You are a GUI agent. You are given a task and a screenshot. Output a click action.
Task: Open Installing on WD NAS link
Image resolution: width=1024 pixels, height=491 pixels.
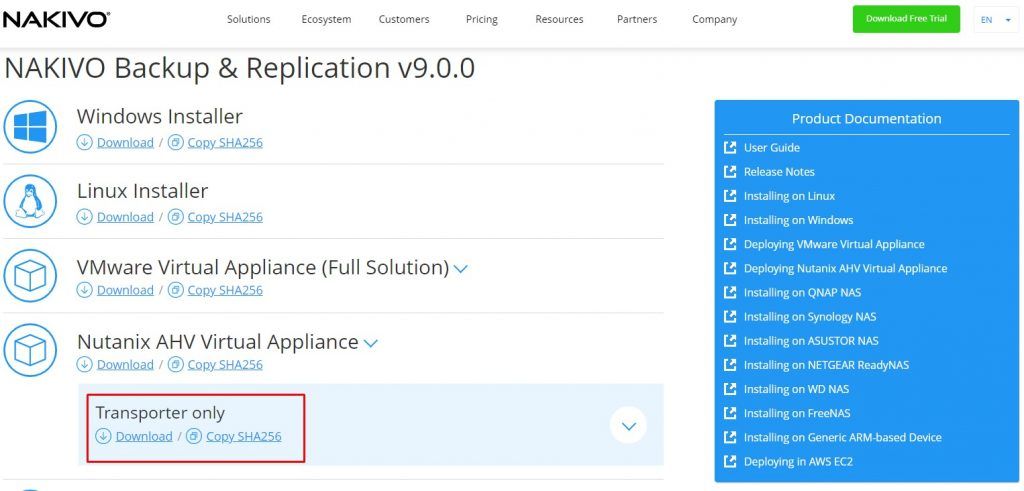pyautogui.click(x=797, y=389)
